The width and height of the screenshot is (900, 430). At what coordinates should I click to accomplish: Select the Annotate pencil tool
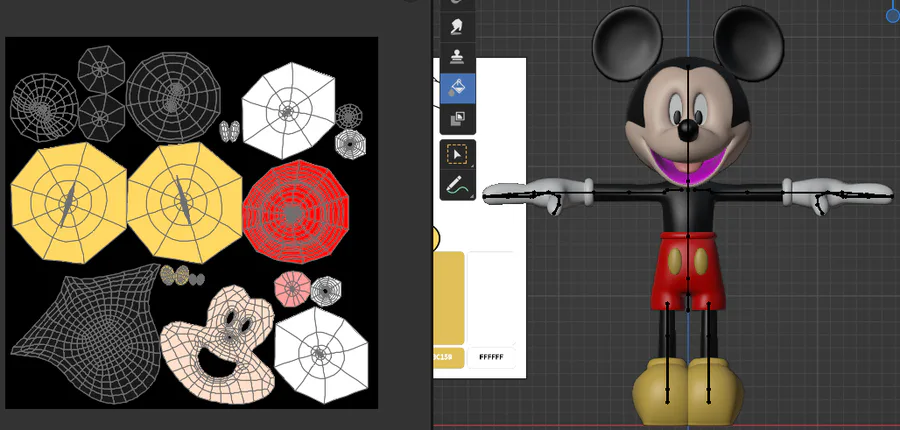click(457, 185)
